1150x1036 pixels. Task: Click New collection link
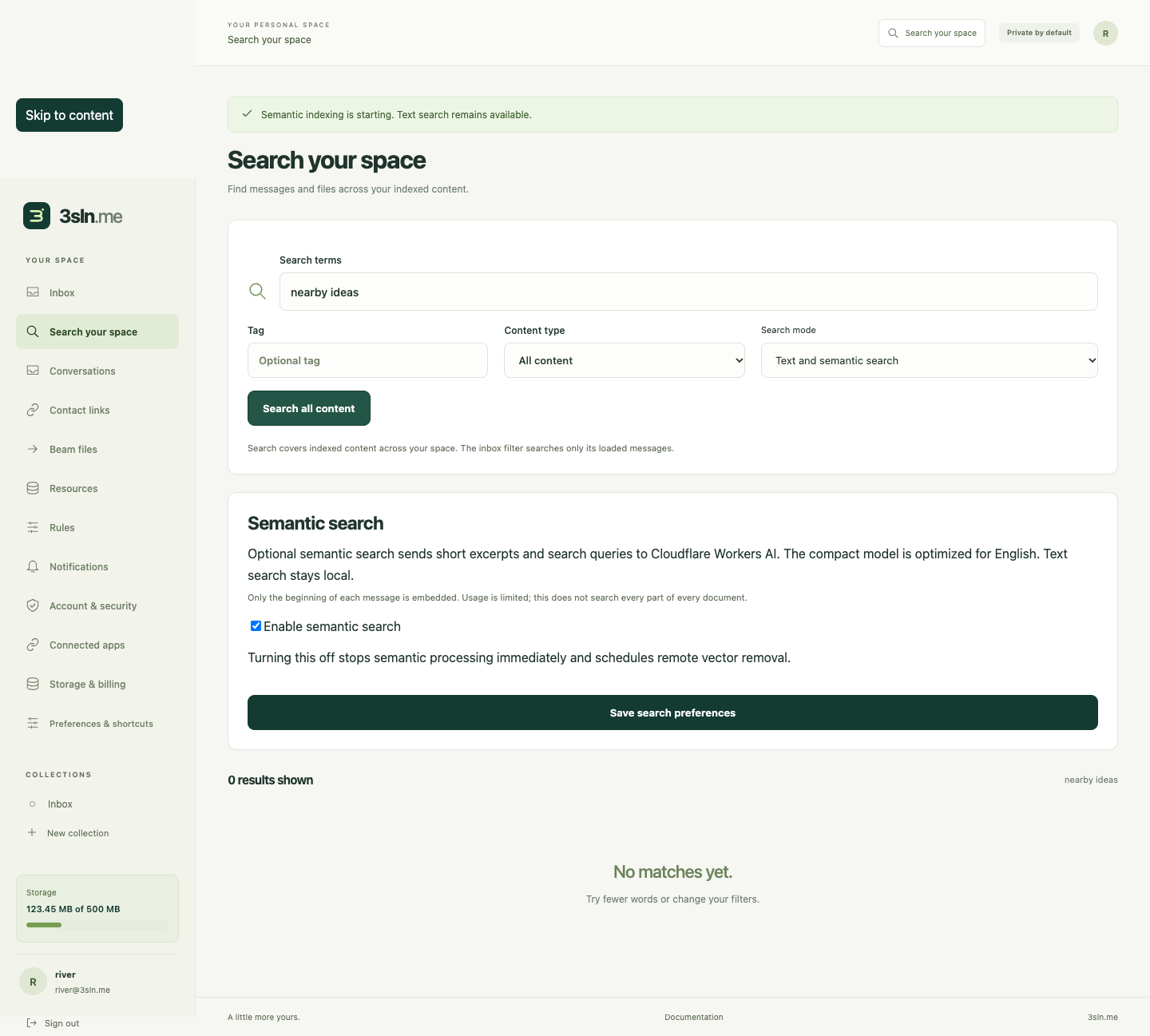coord(97,832)
